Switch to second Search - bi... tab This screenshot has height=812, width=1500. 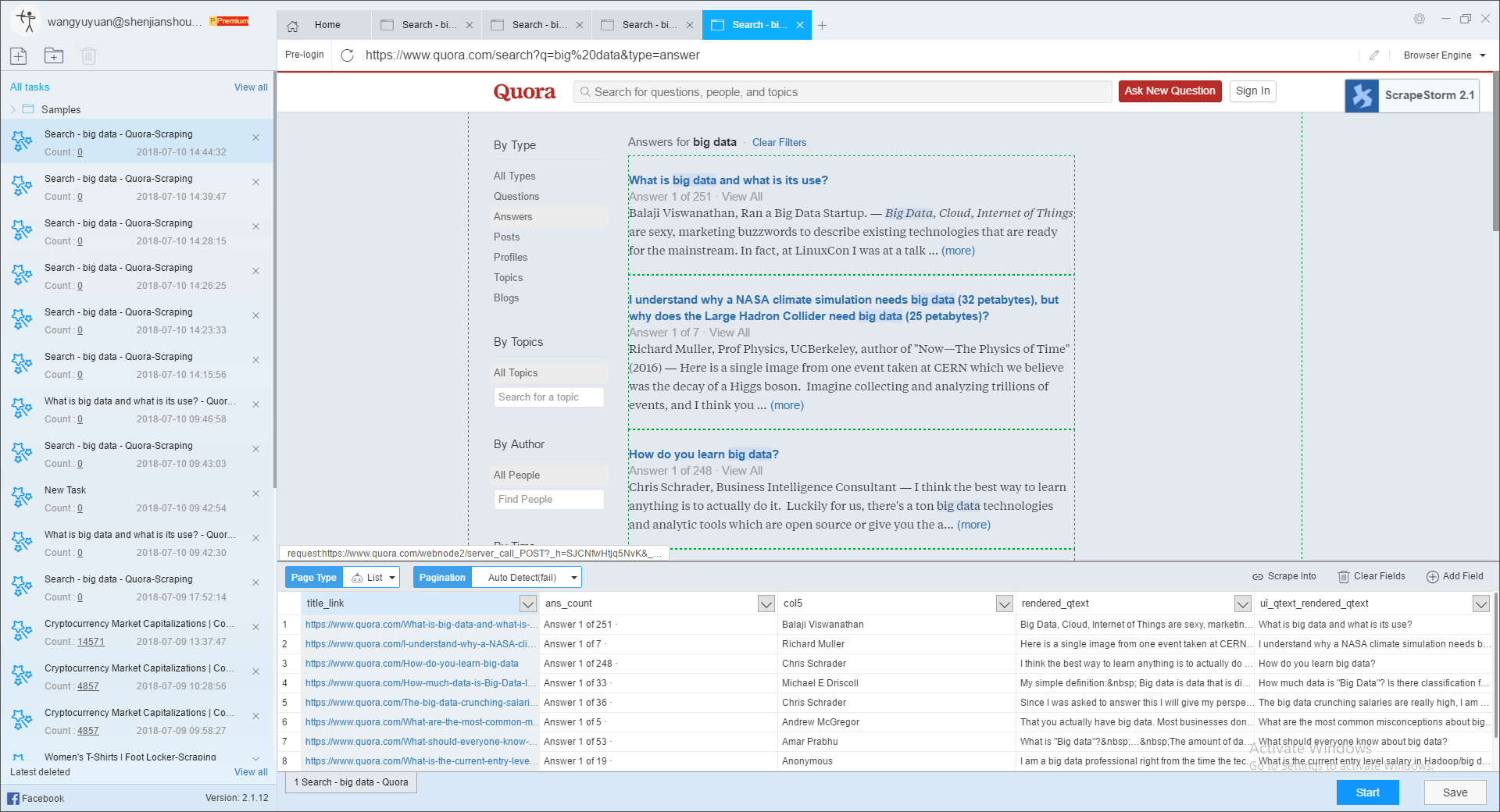537,25
